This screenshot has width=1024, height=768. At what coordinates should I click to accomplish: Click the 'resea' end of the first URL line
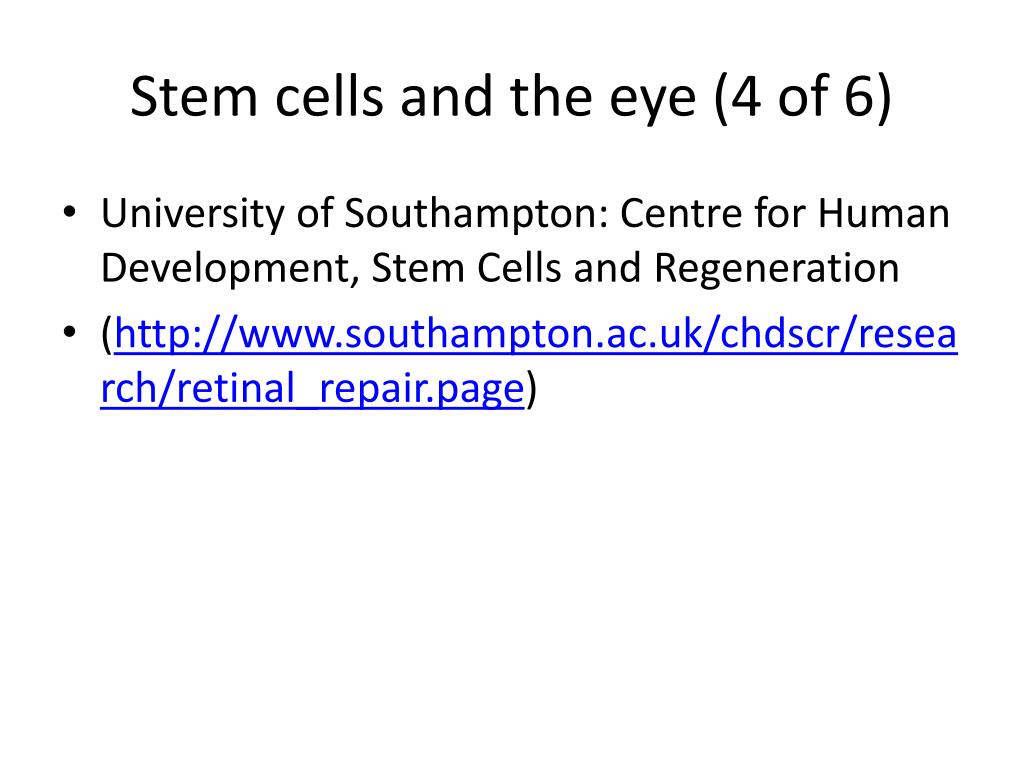(x=907, y=334)
